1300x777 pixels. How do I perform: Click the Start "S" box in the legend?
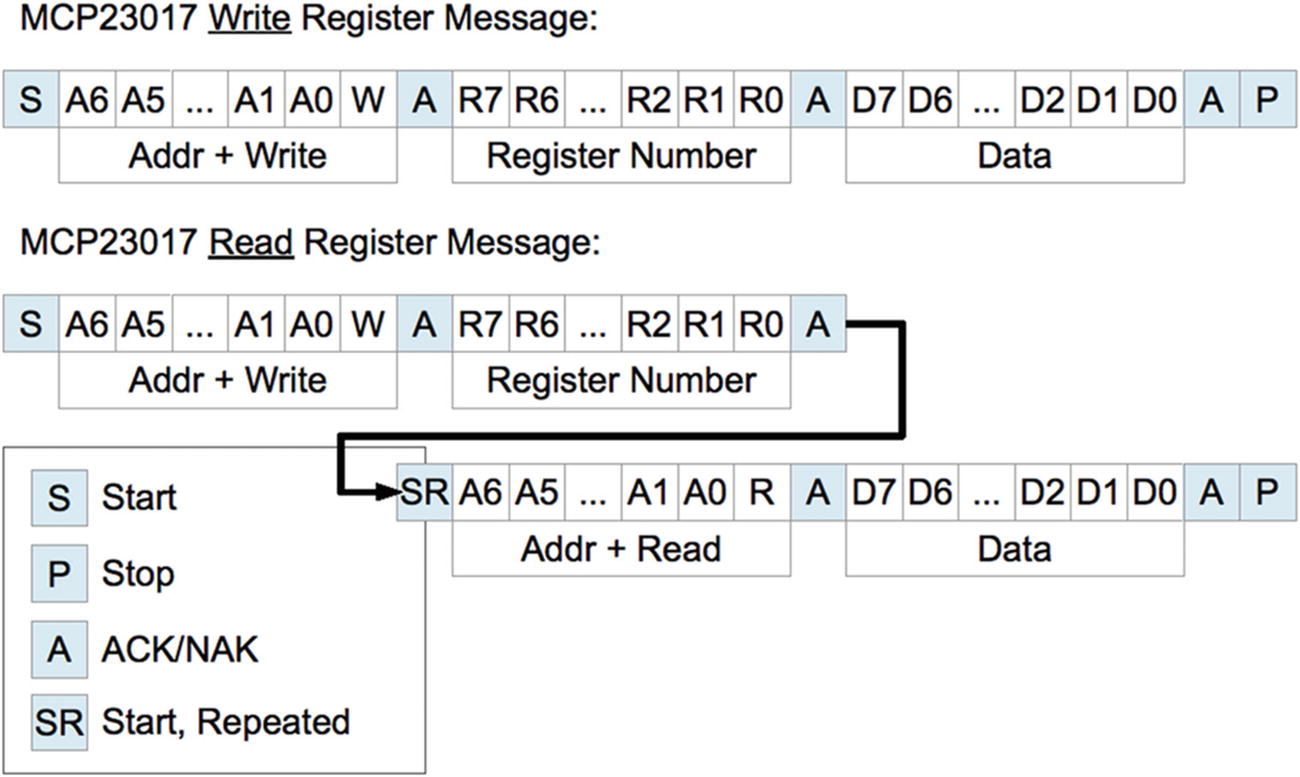pyautogui.click(x=59, y=497)
